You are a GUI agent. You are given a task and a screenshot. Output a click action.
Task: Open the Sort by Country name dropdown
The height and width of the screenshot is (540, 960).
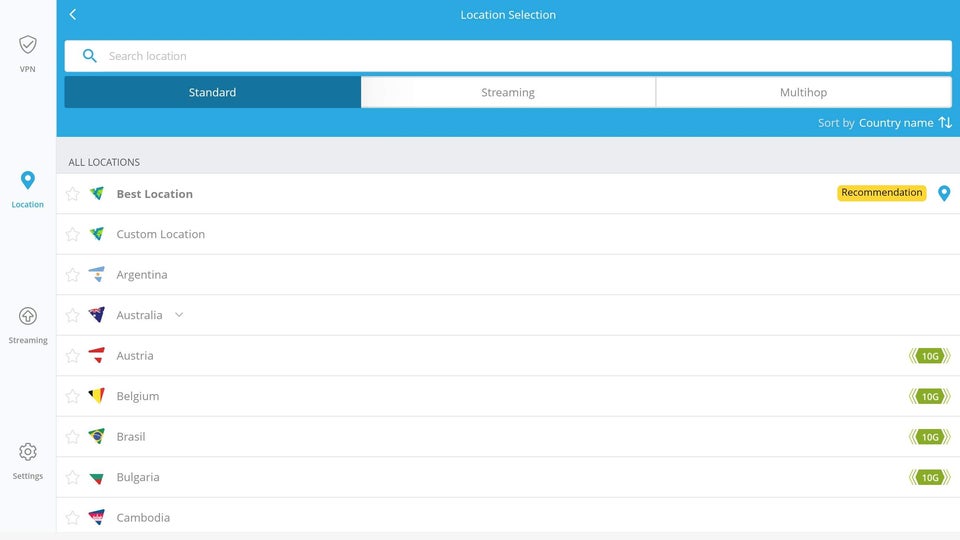[x=895, y=123]
